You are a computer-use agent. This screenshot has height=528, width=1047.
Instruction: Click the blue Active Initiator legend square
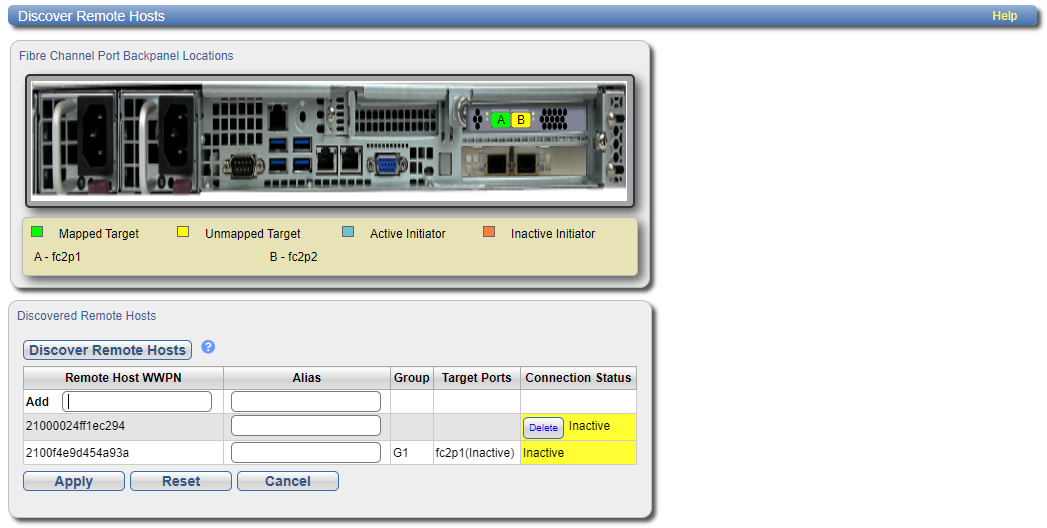click(348, 232)
